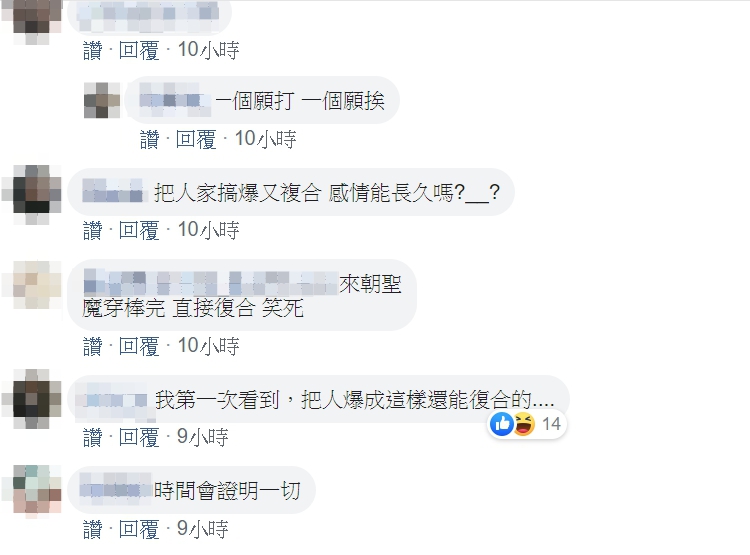
Task: Click the 9小時 timestamp under '時間會證明一切'
Action: point(202,529)
